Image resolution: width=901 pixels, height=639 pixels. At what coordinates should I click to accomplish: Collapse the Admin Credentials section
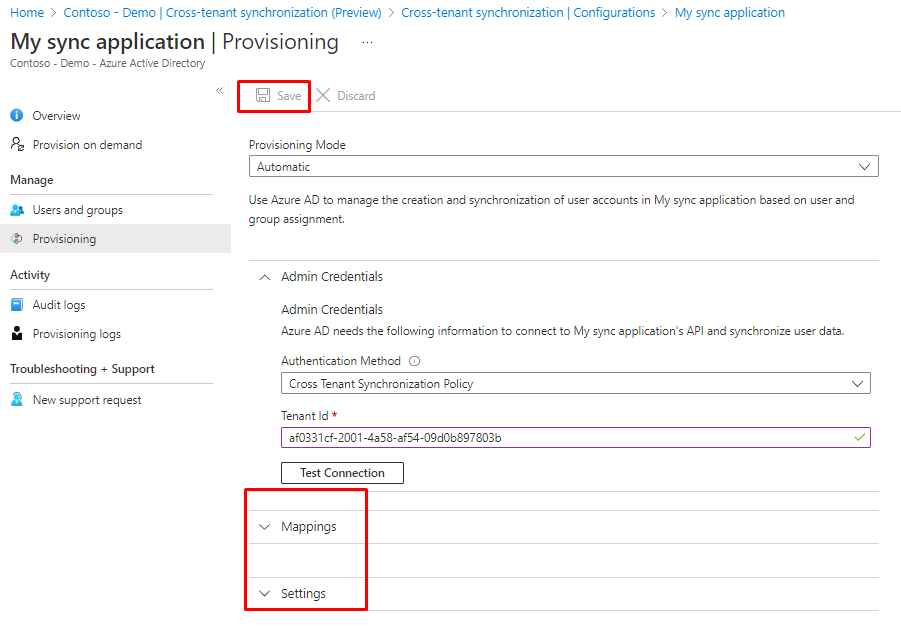(265, 277)
